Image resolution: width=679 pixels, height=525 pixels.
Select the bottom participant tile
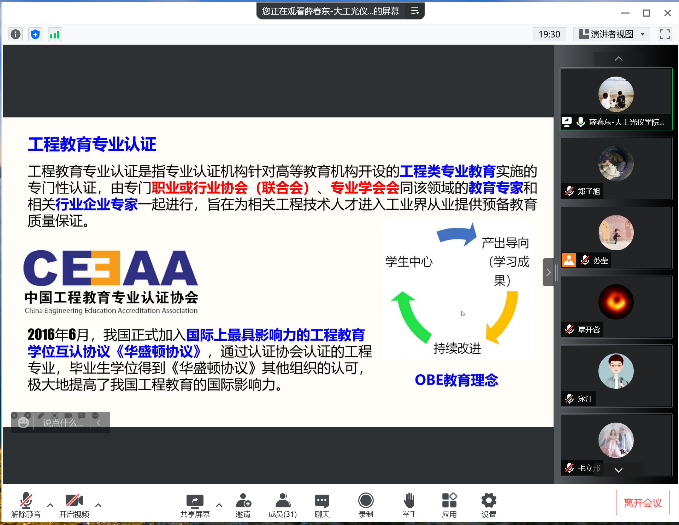click(x=616, y=445)
